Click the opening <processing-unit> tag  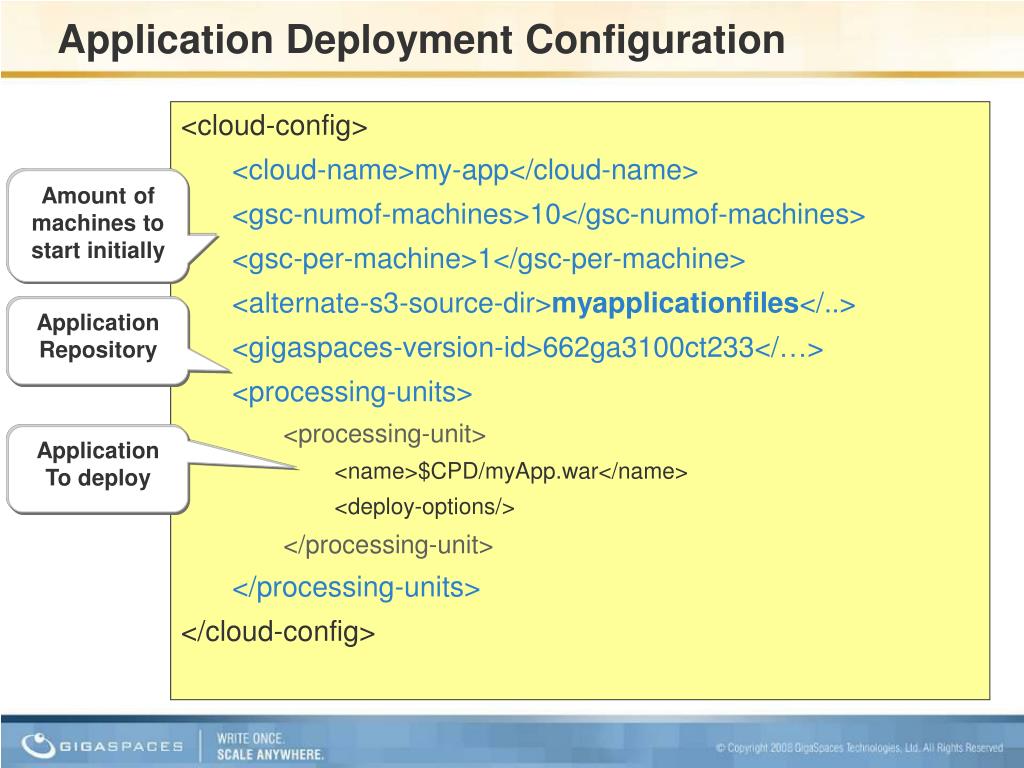385,435
